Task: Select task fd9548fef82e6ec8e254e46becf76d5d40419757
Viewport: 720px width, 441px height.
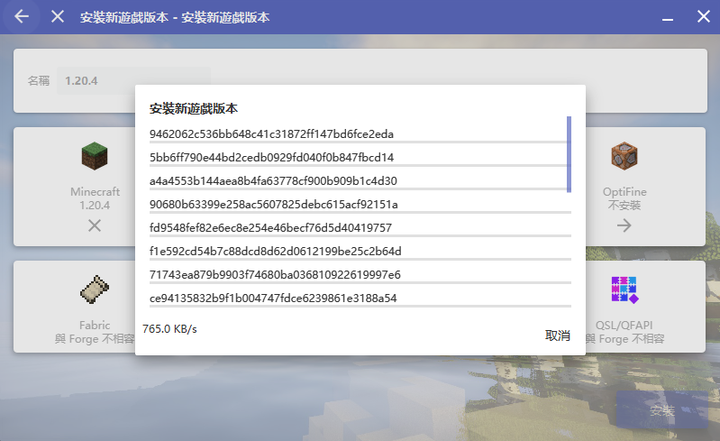Action: point(270,228)
